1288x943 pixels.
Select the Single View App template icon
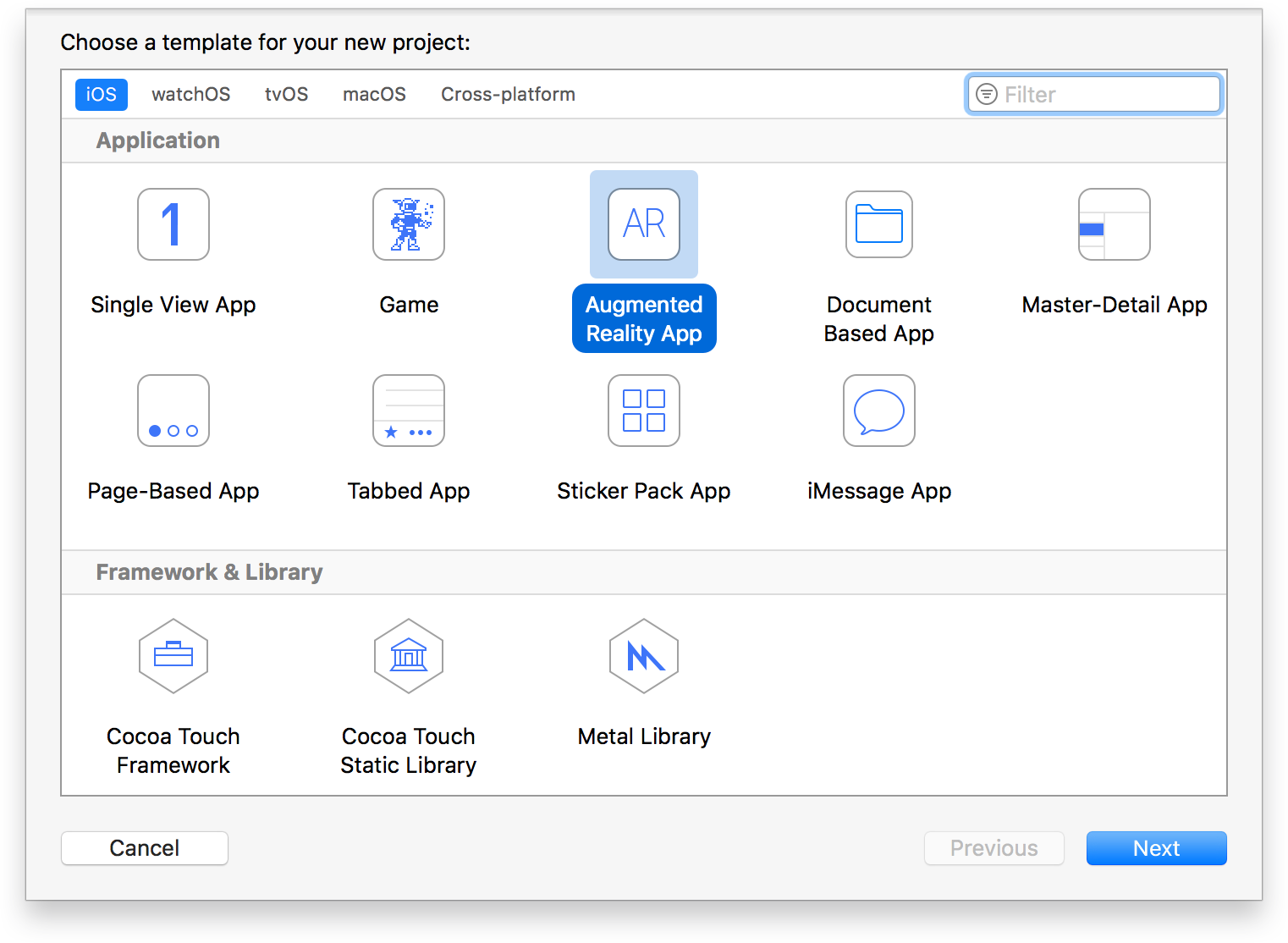click(173, 224)
